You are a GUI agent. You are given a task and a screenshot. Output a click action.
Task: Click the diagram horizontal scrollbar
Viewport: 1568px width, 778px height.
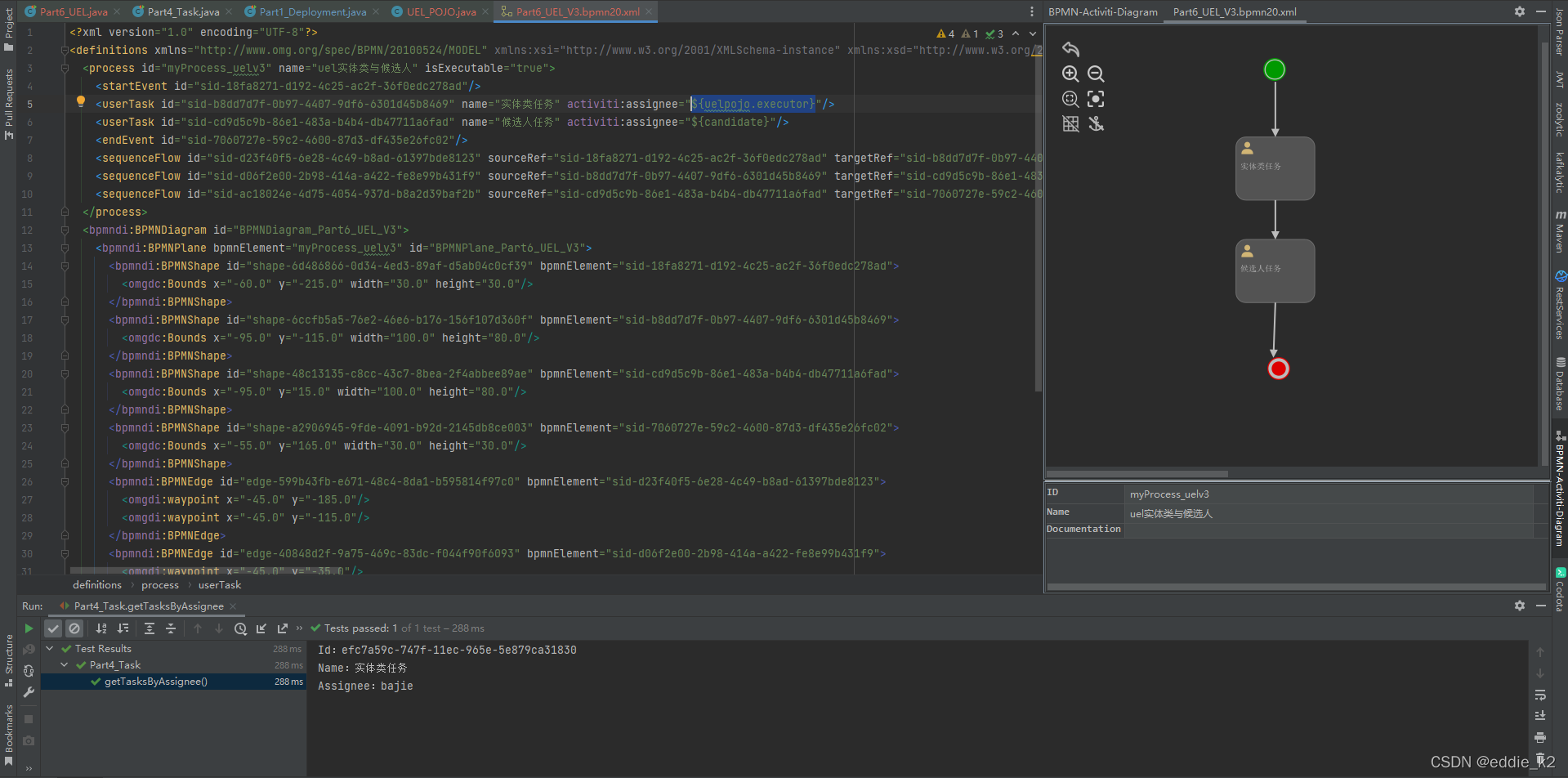(1137, 474)
